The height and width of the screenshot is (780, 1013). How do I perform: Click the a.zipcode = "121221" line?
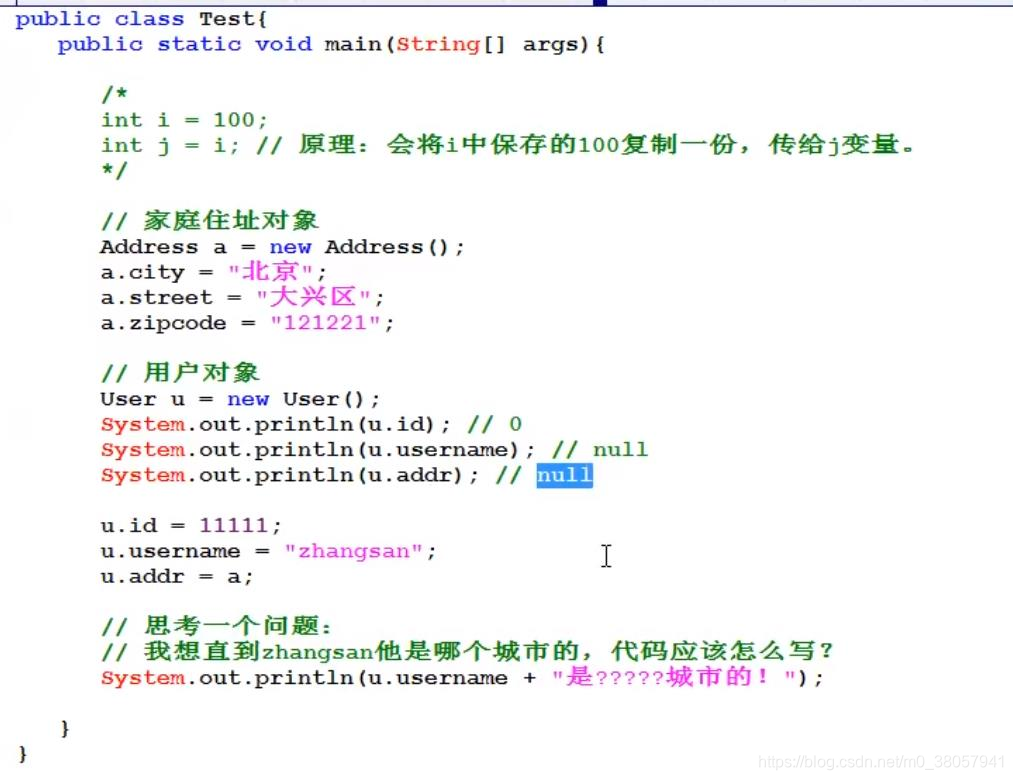(247, 322)
